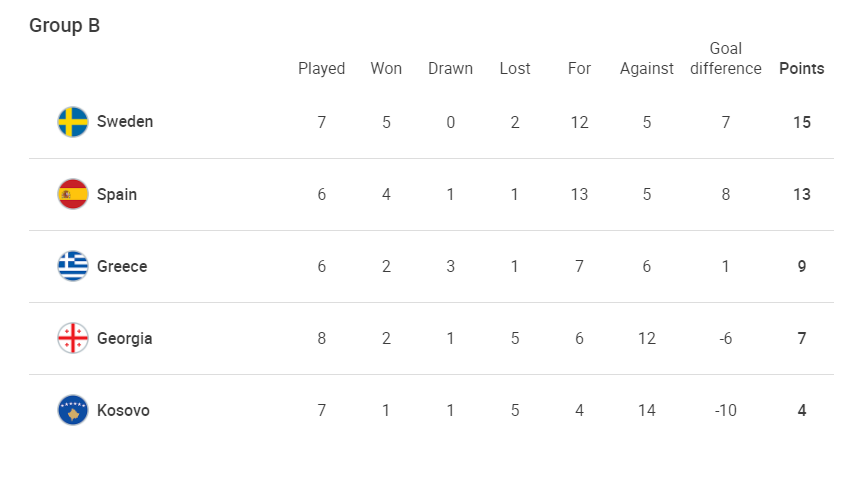Image resolution: width=860 pixels, height=489 pixels.
Task: Open the Spain team name link
Action: (x=117, y=194)
